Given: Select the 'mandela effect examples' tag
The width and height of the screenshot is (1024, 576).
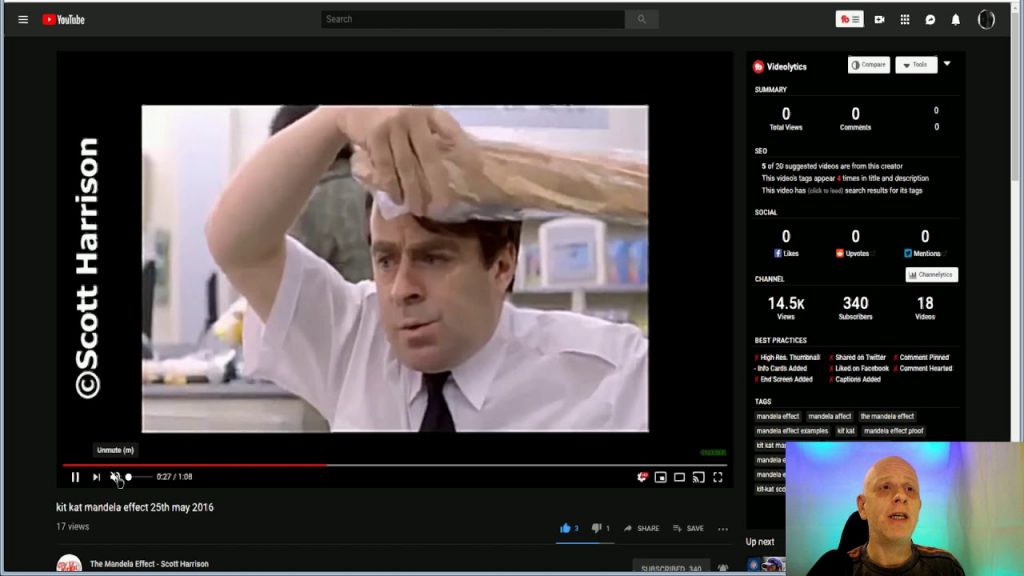Looking at the screenshot, I should 792,431.
